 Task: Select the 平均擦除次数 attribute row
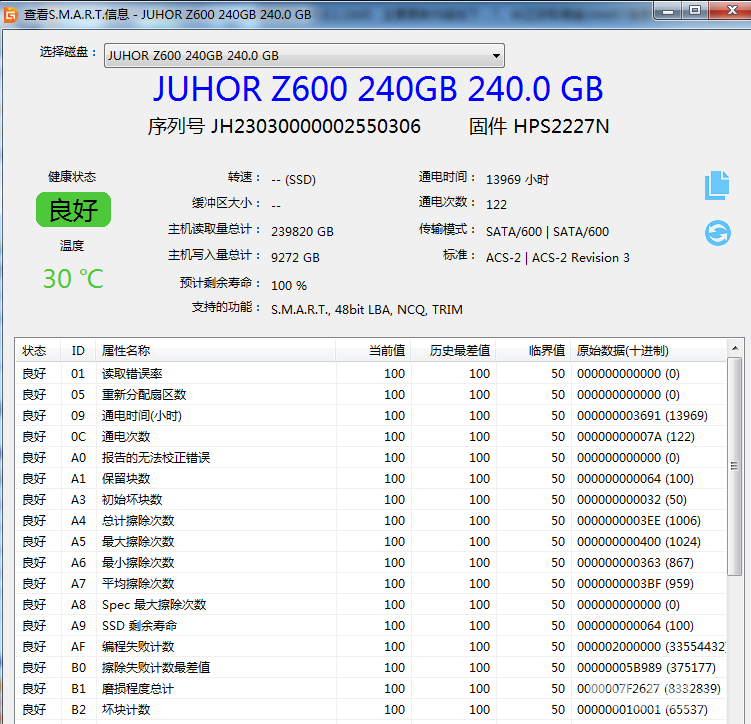click(138, 584)
